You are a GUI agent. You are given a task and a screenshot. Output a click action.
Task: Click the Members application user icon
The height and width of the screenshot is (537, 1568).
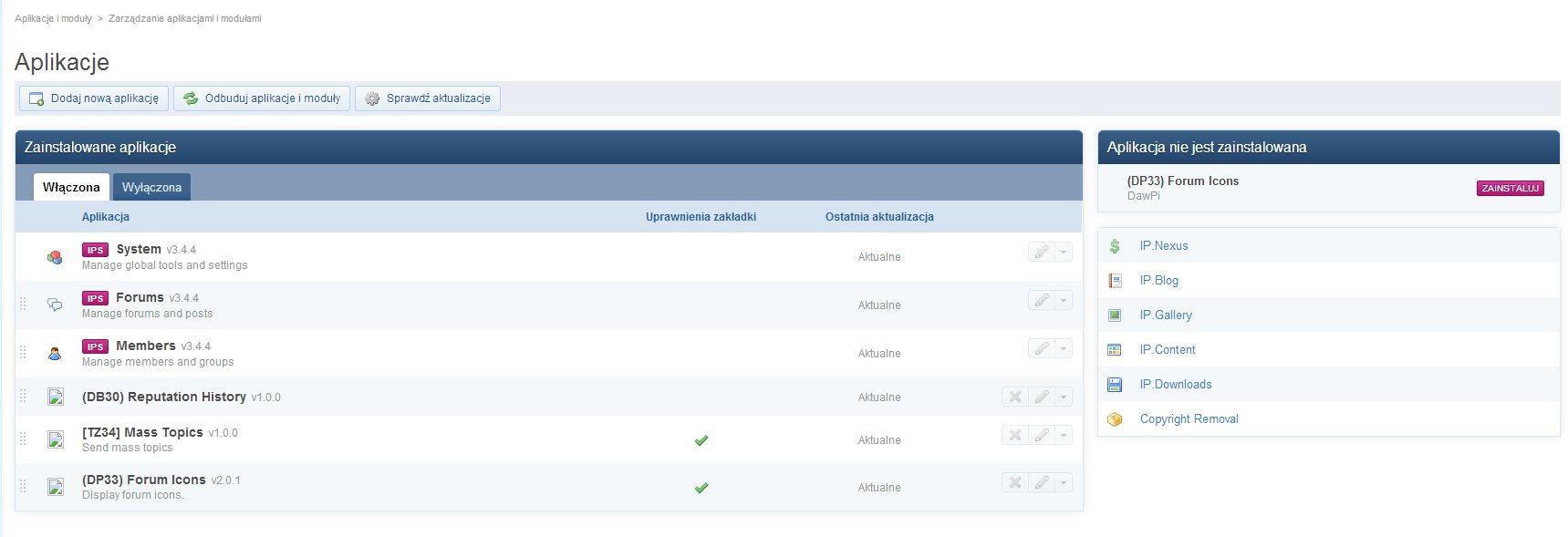click(x=55, y=354)
